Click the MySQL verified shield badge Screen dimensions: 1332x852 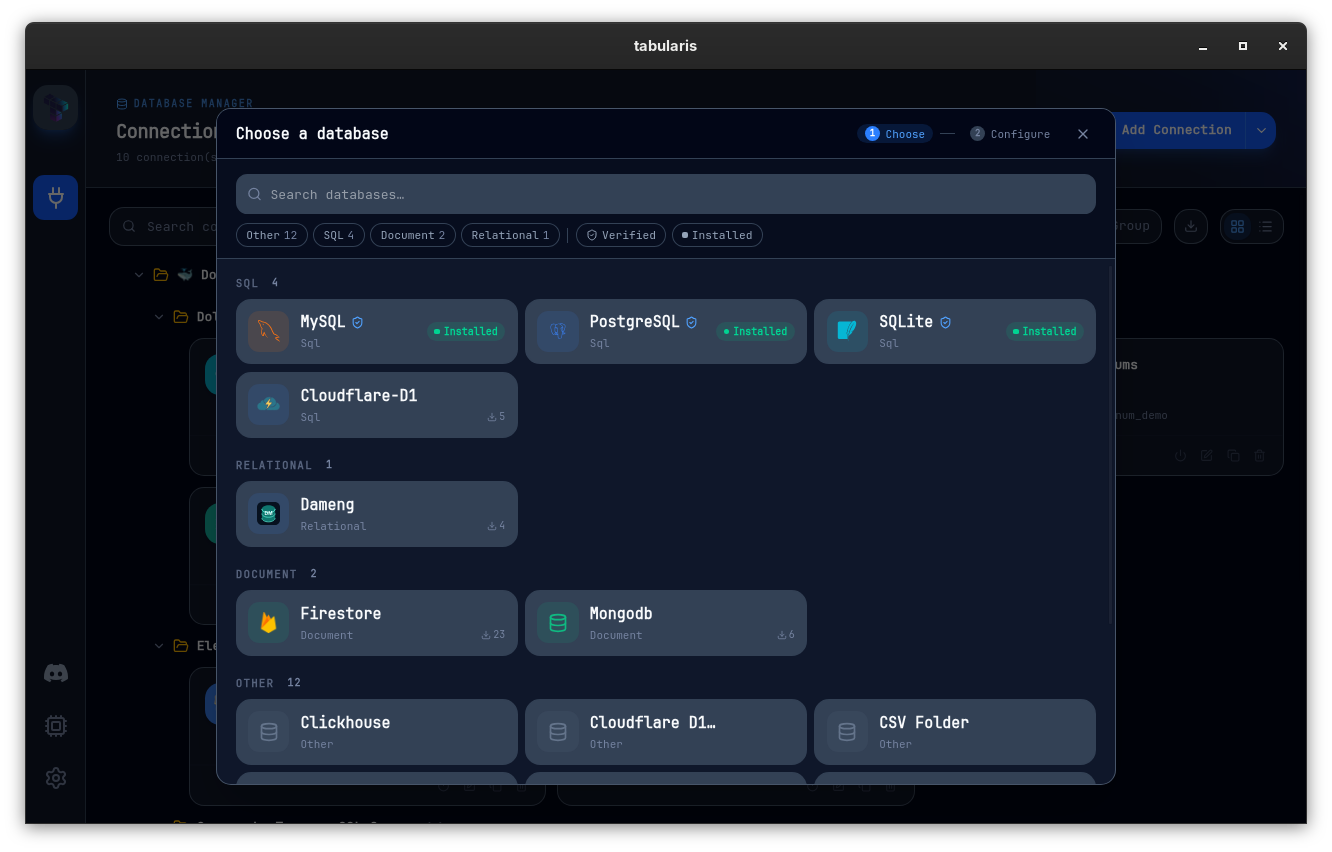click(358, 322)
